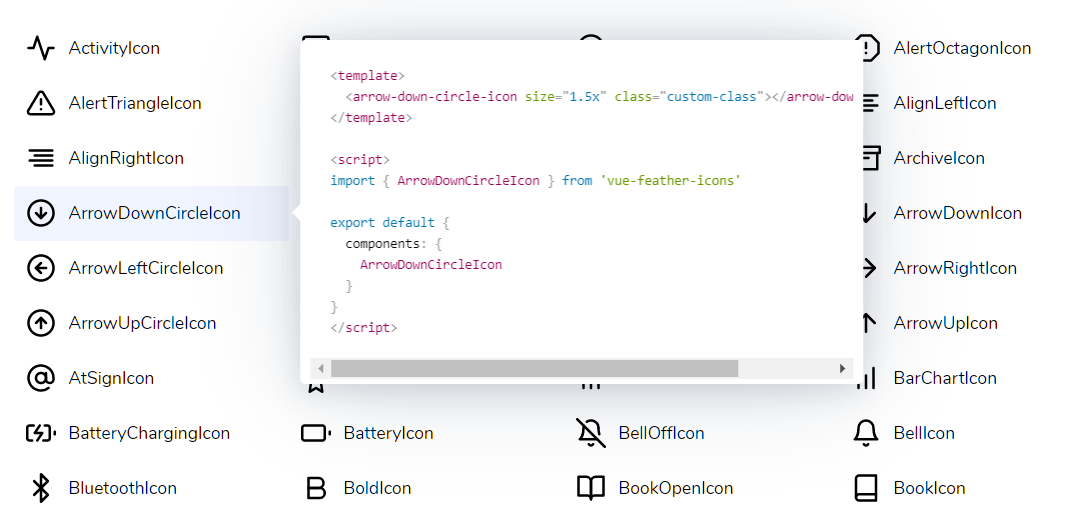Click the BookIcon label
This screenshot has width=1077, height=518.
(x=929, y=488)
